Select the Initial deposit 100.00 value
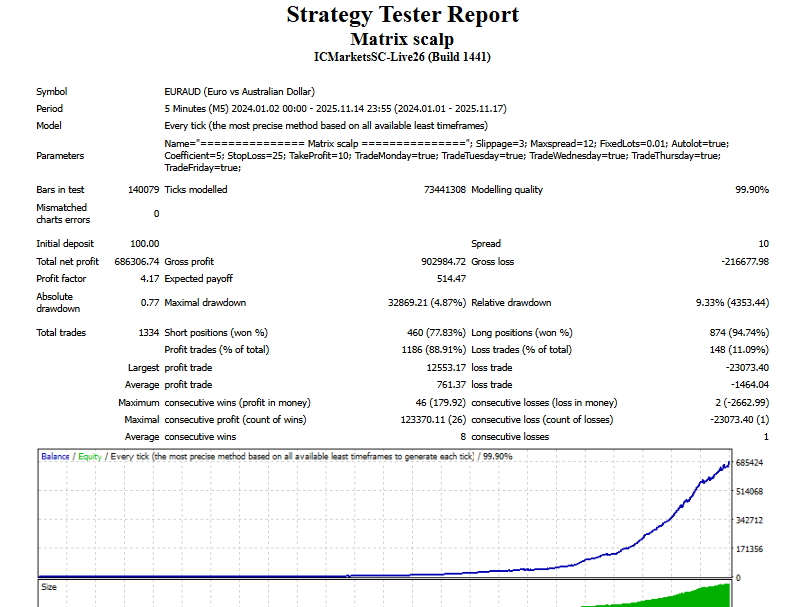Image resolution: width=808 pixels, height=607 pixels. pyautogui.click(x=144, y=243)
